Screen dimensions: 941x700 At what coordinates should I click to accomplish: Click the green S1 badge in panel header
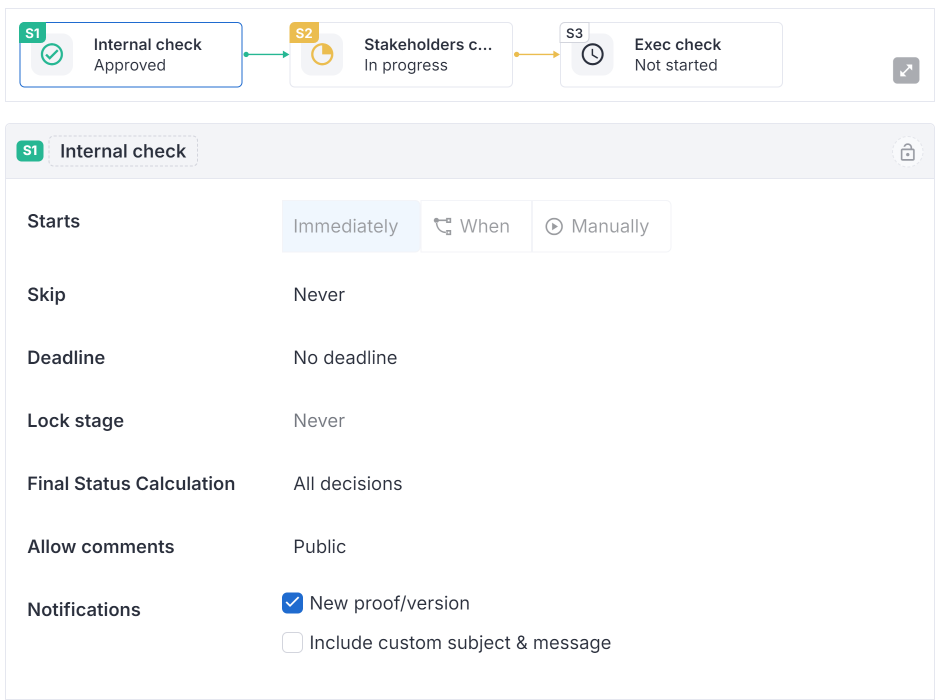tap(30, 151)
